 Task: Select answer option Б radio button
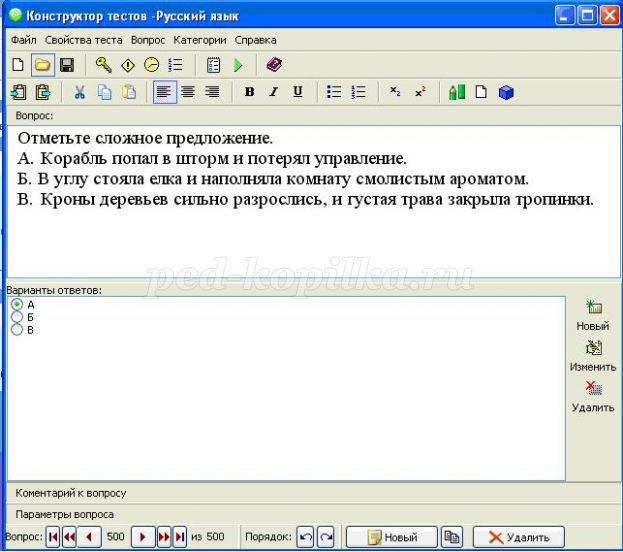tap(16, 317)
